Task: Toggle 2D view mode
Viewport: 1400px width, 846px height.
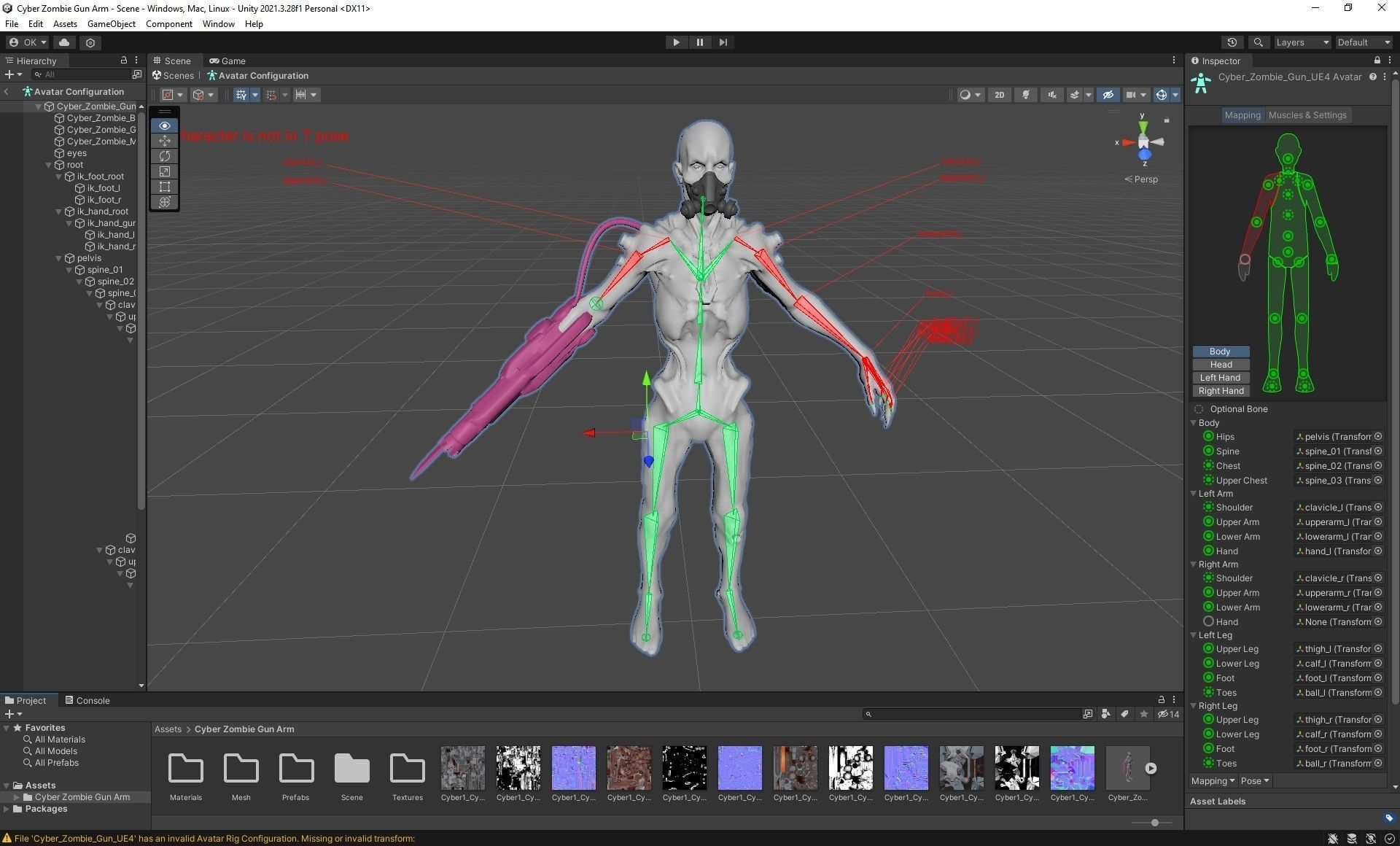Action: click(1000, 95)
